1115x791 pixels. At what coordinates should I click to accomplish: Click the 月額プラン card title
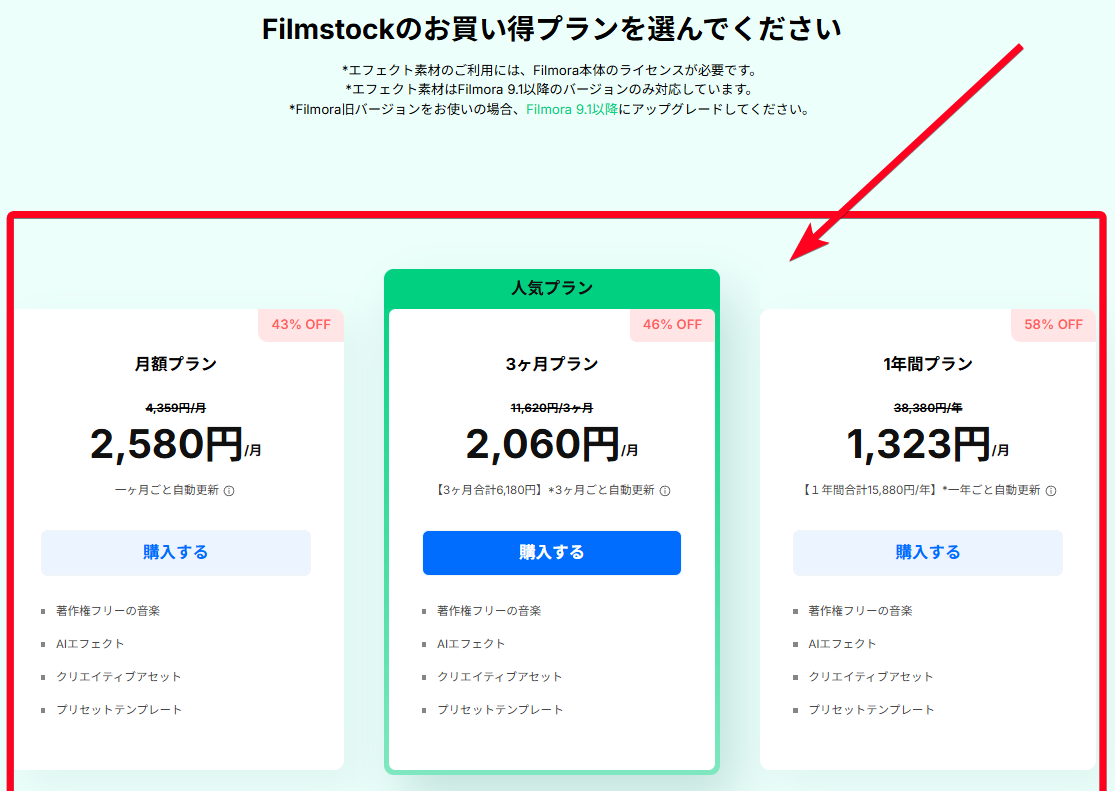point(176,364)
